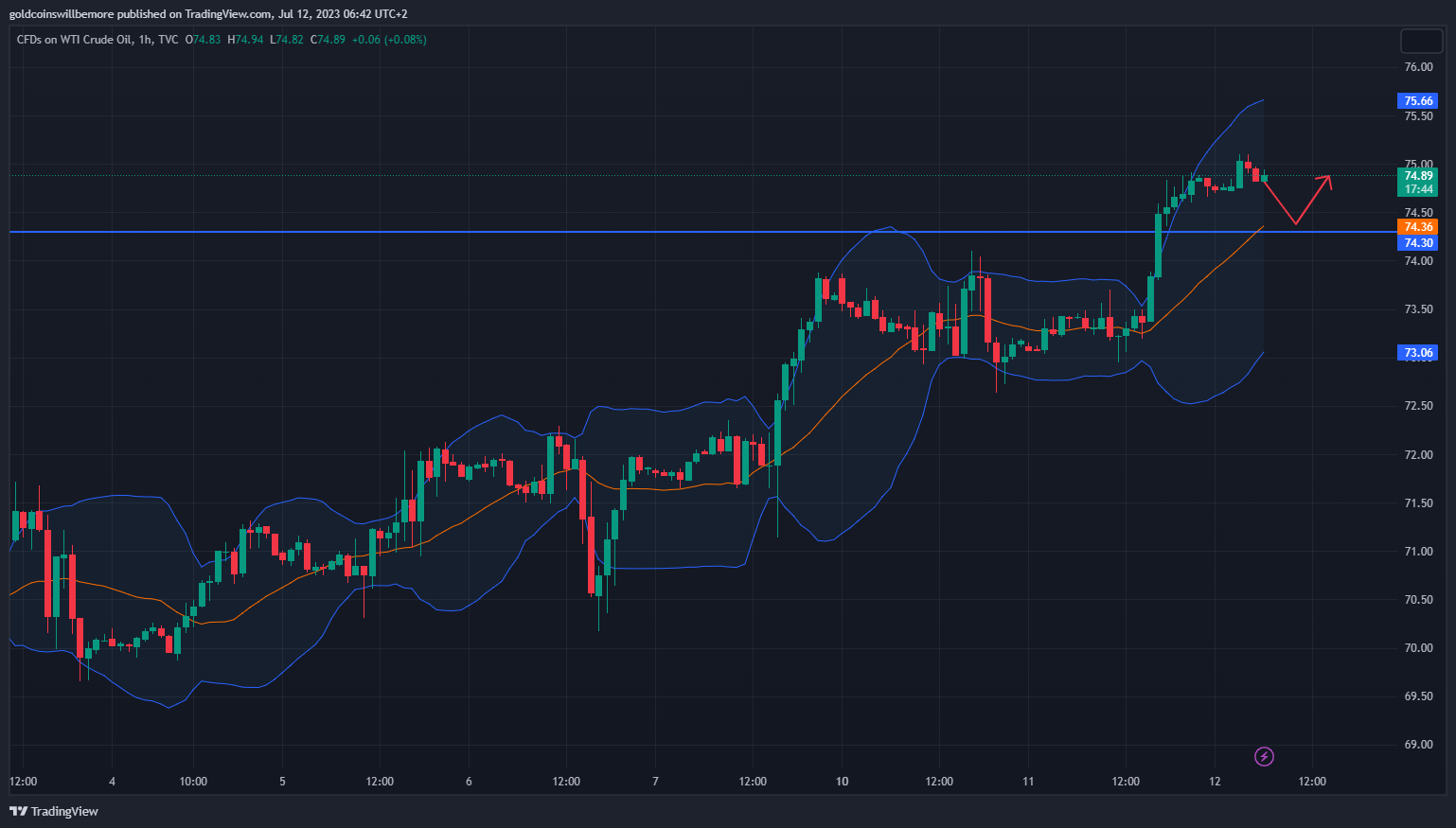Click the +0.06 (+0.08%) change value

(389, 40)
